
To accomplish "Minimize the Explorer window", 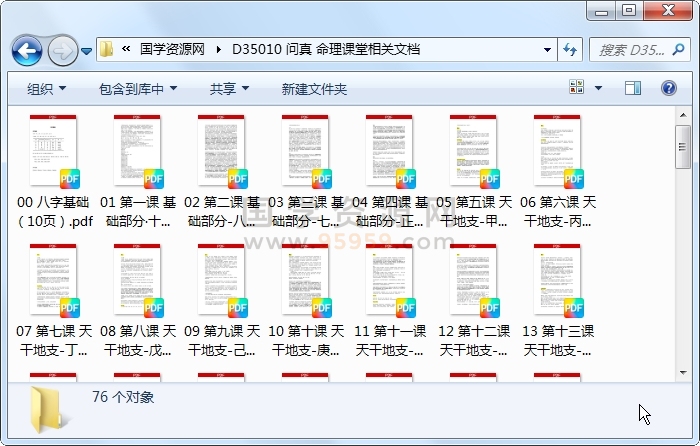I will (601, 11).
